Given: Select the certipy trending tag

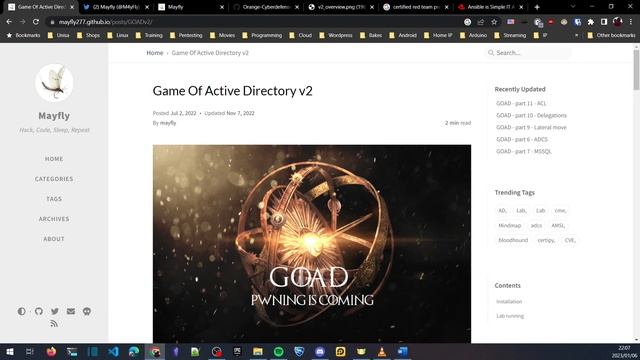Looking at the screenshot, I should click(546, 240).
